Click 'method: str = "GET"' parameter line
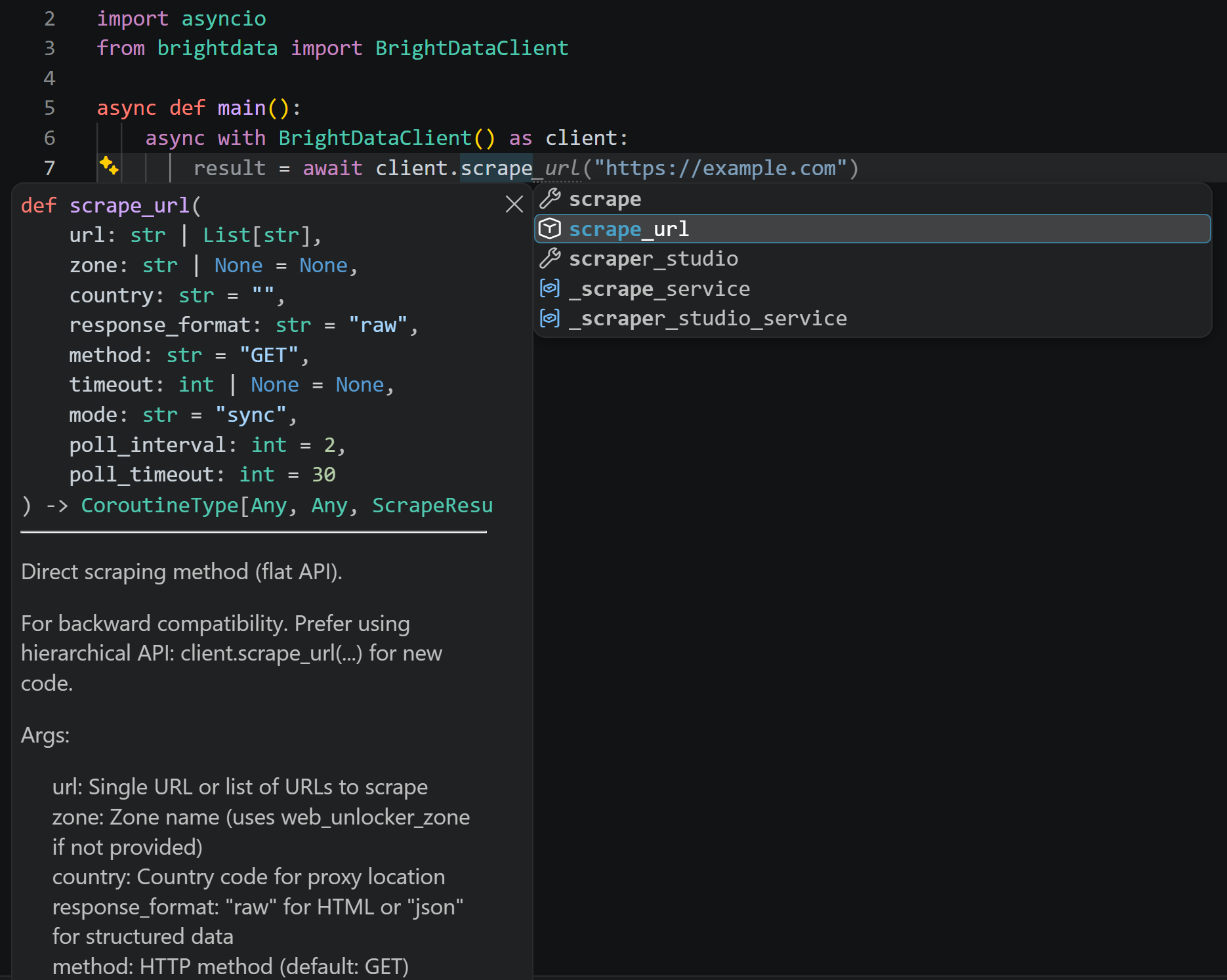This screenshot has height=980, width=1227. 189,355
